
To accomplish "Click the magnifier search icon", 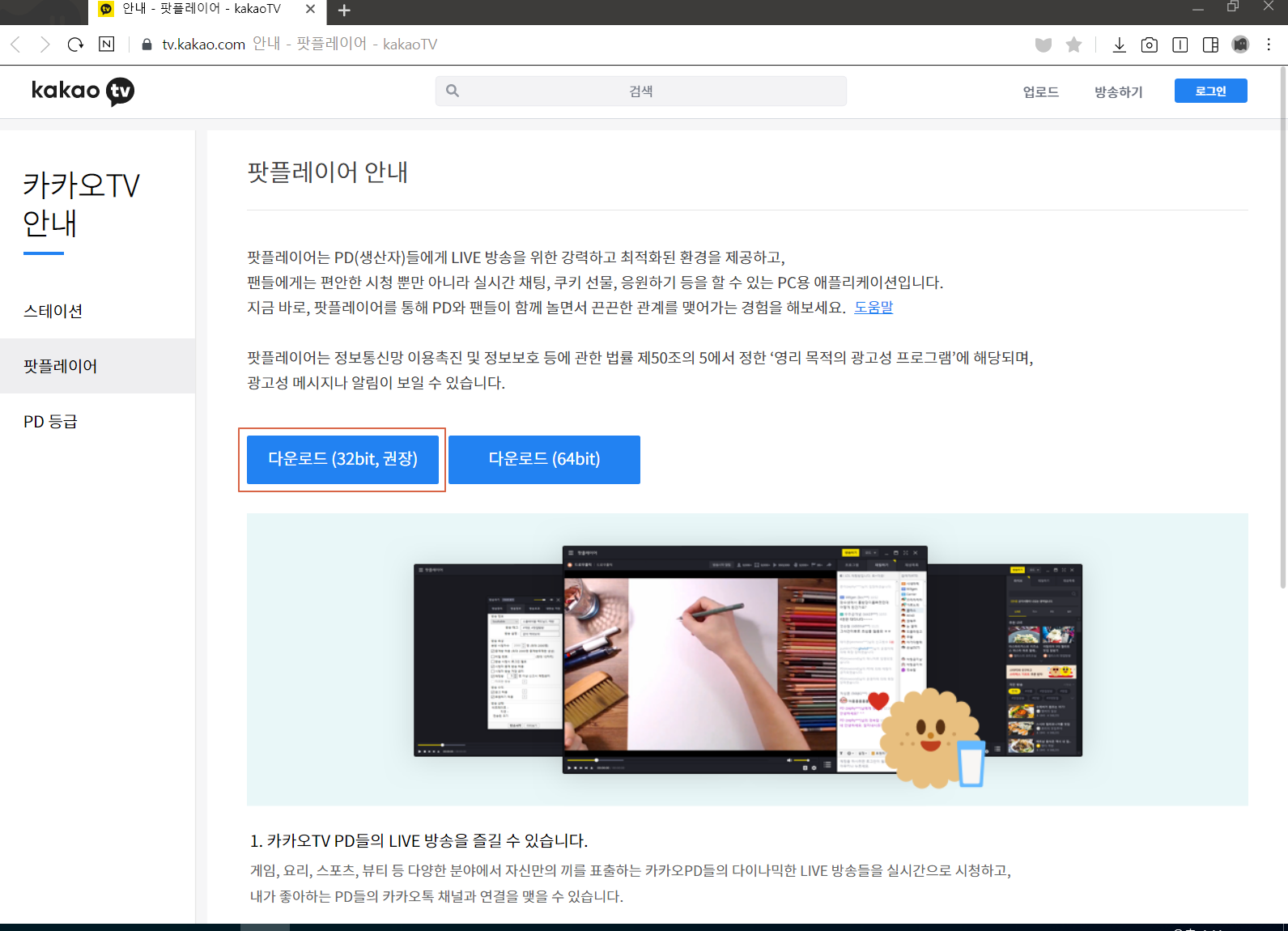I will click(453, 91).
